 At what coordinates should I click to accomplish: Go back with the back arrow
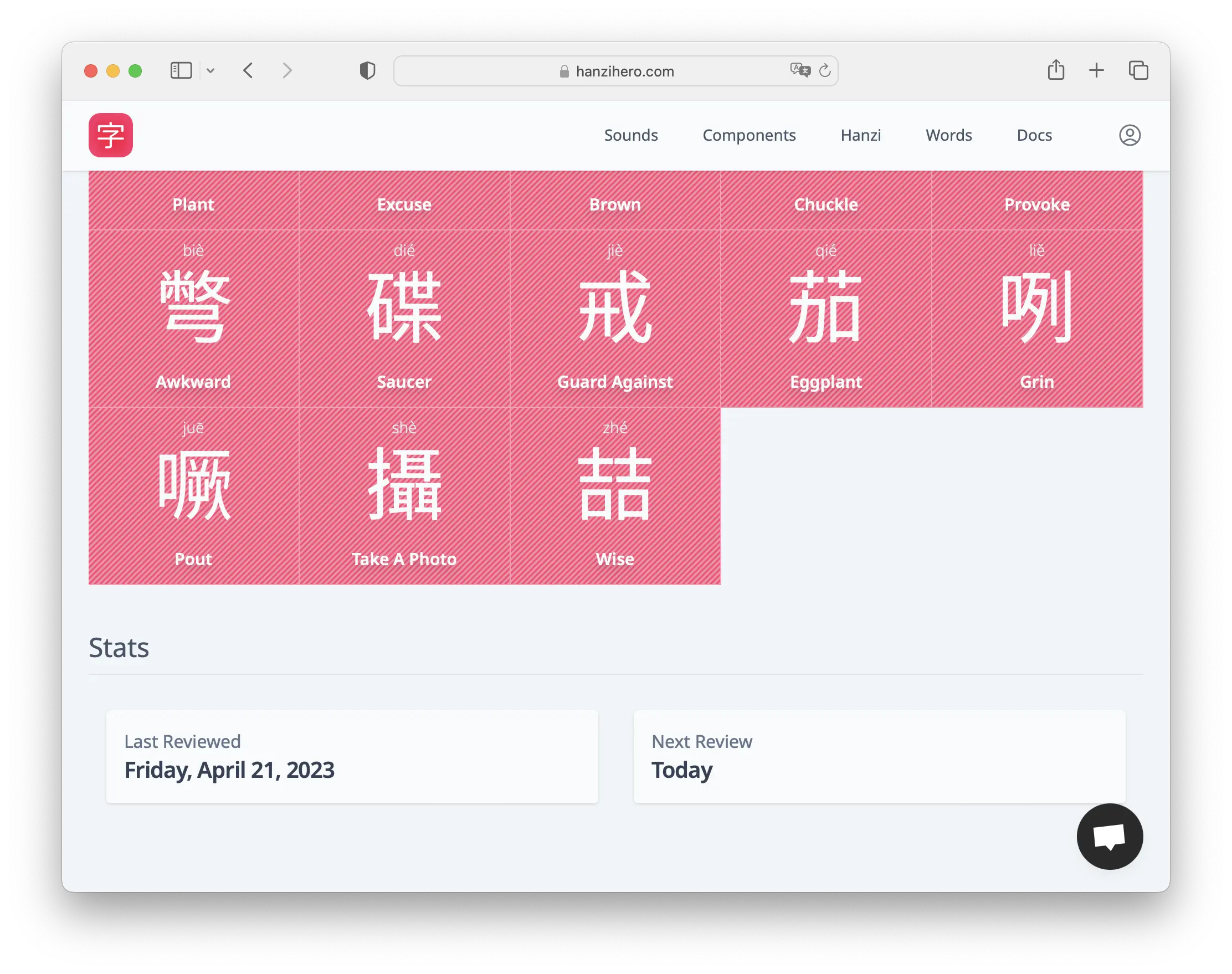pos(248,71)
